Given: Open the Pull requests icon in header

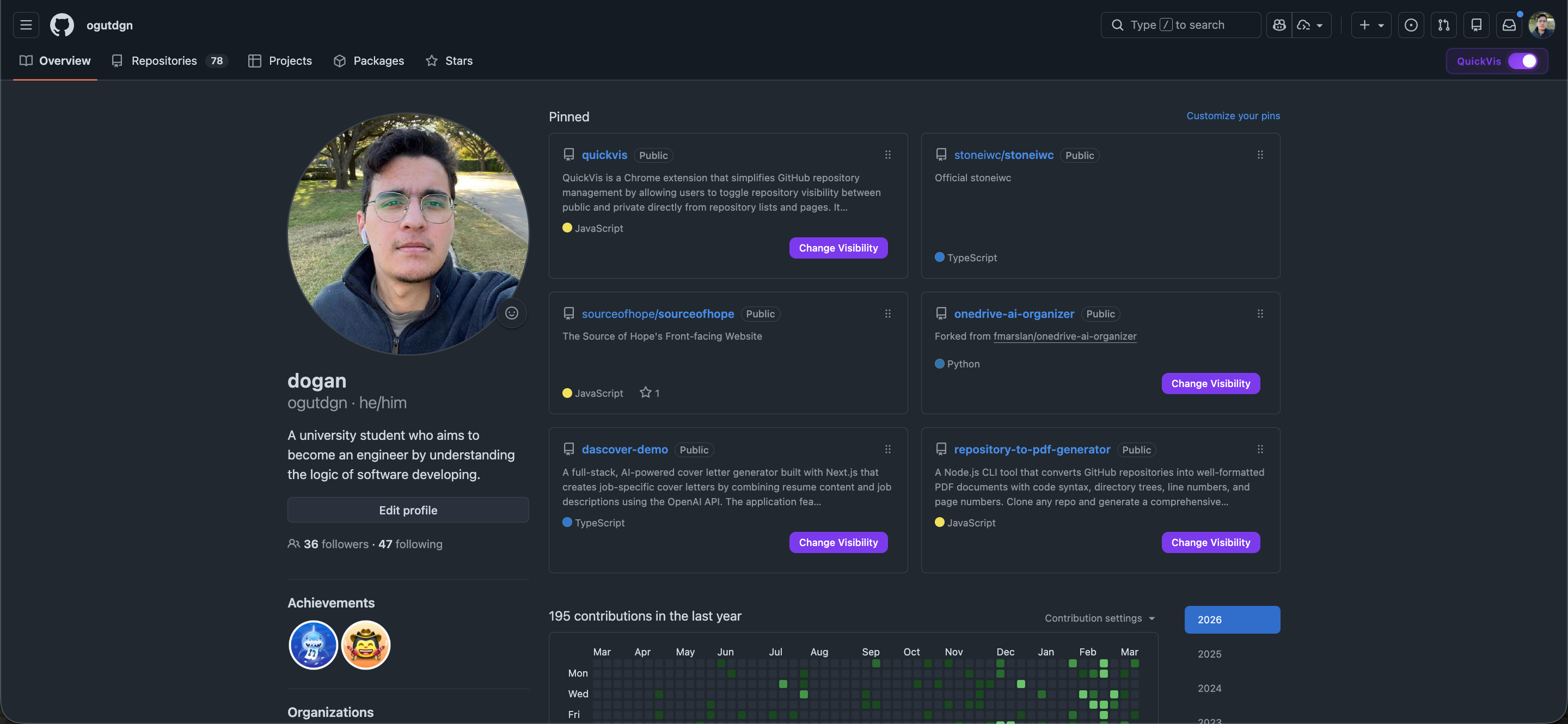Looking at the screenshot, I should point(1443,25).
